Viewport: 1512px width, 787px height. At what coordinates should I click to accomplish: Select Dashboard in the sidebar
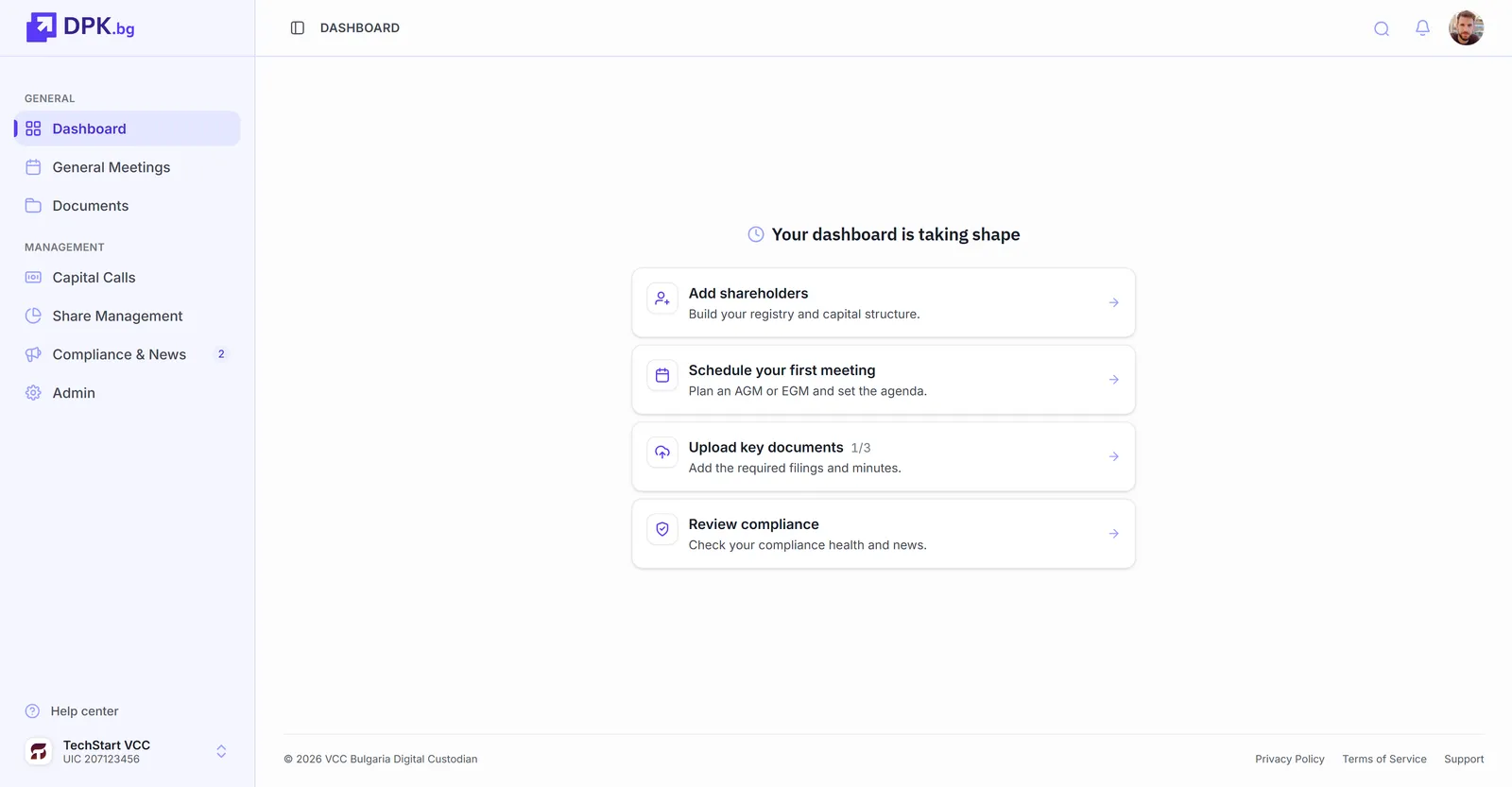(x=128, y=128)
